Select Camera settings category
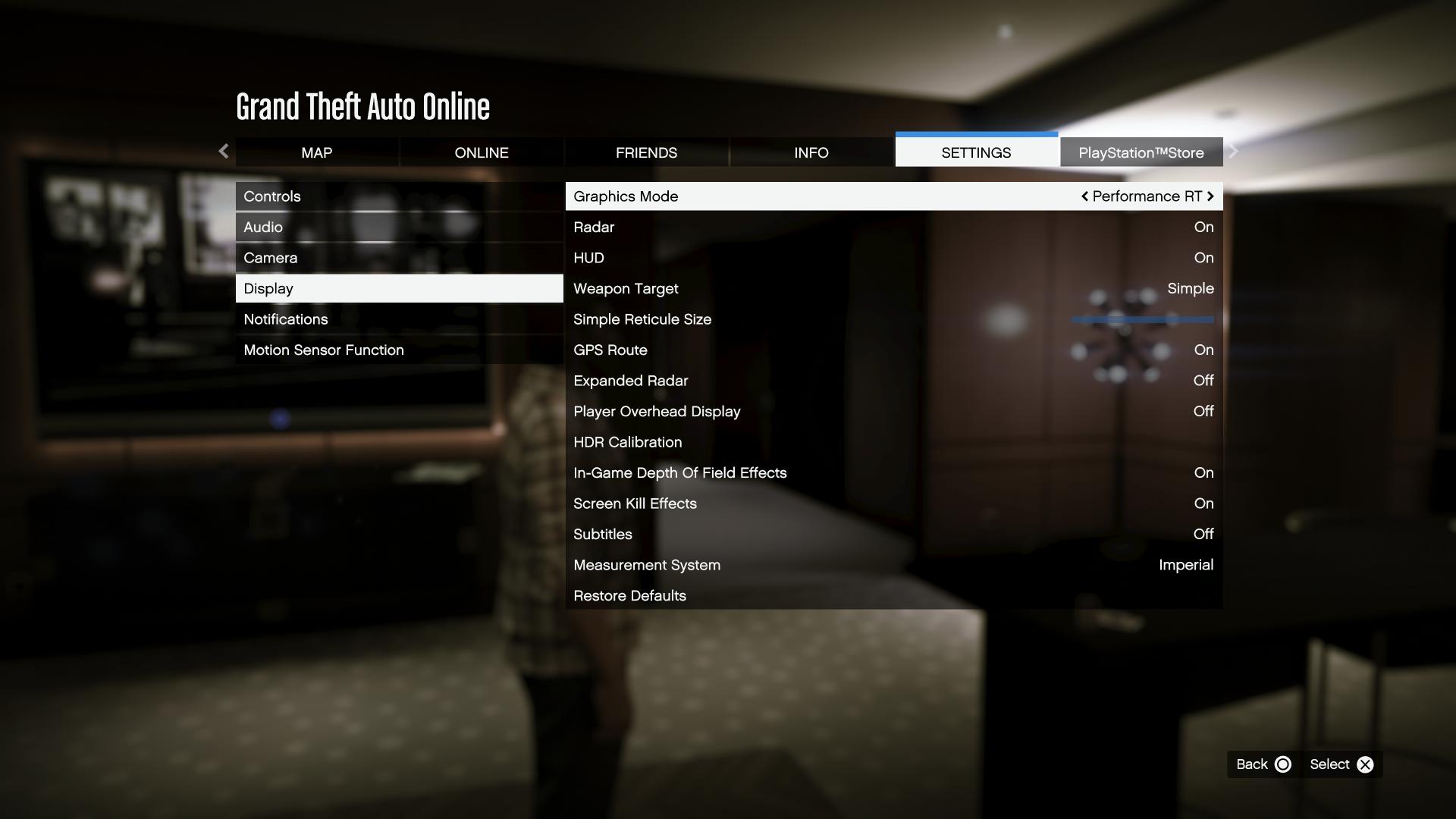 pos(270,258)
